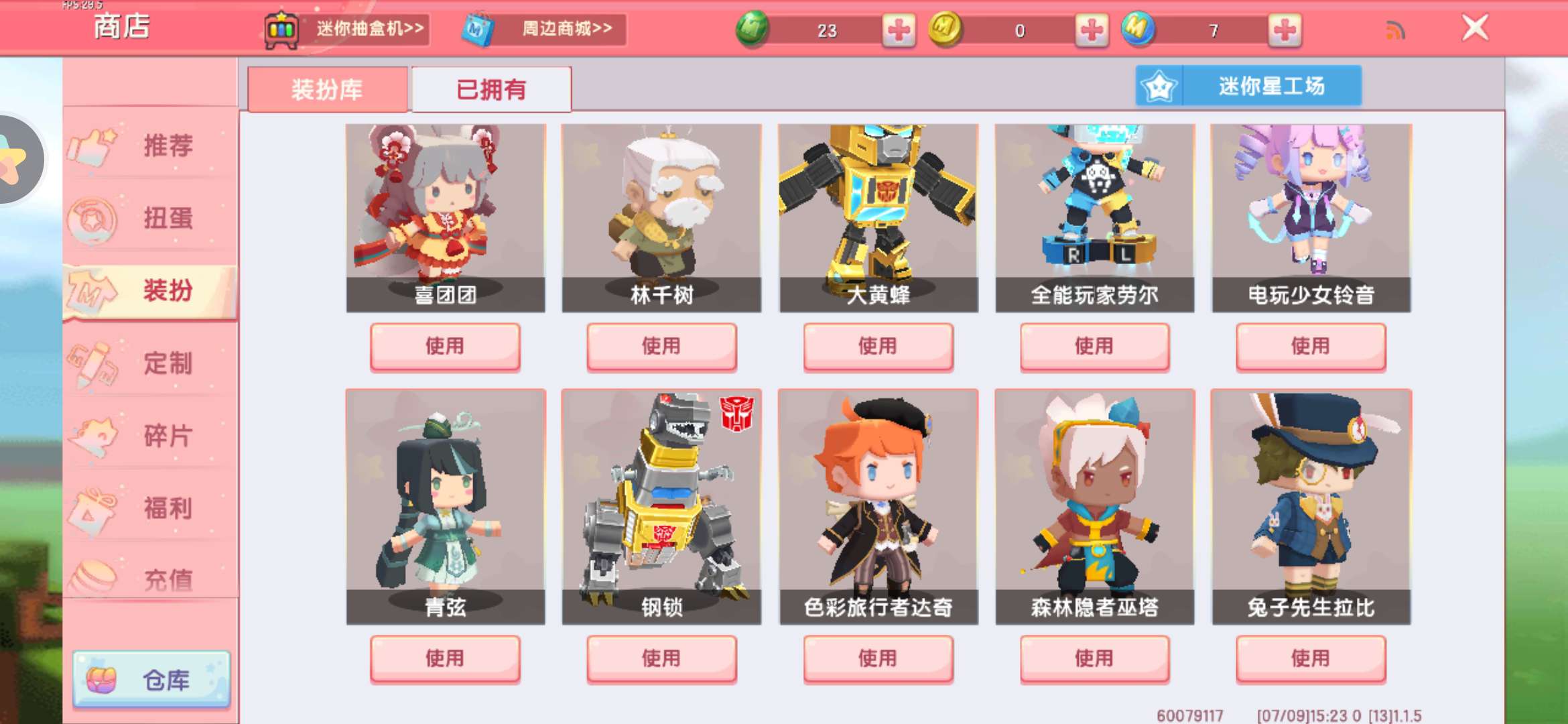Image resolution: width=1568 pixels, height=724 pixels.
Task: Click the floating star bubble at left edge
Action: [x=17, y=160]
